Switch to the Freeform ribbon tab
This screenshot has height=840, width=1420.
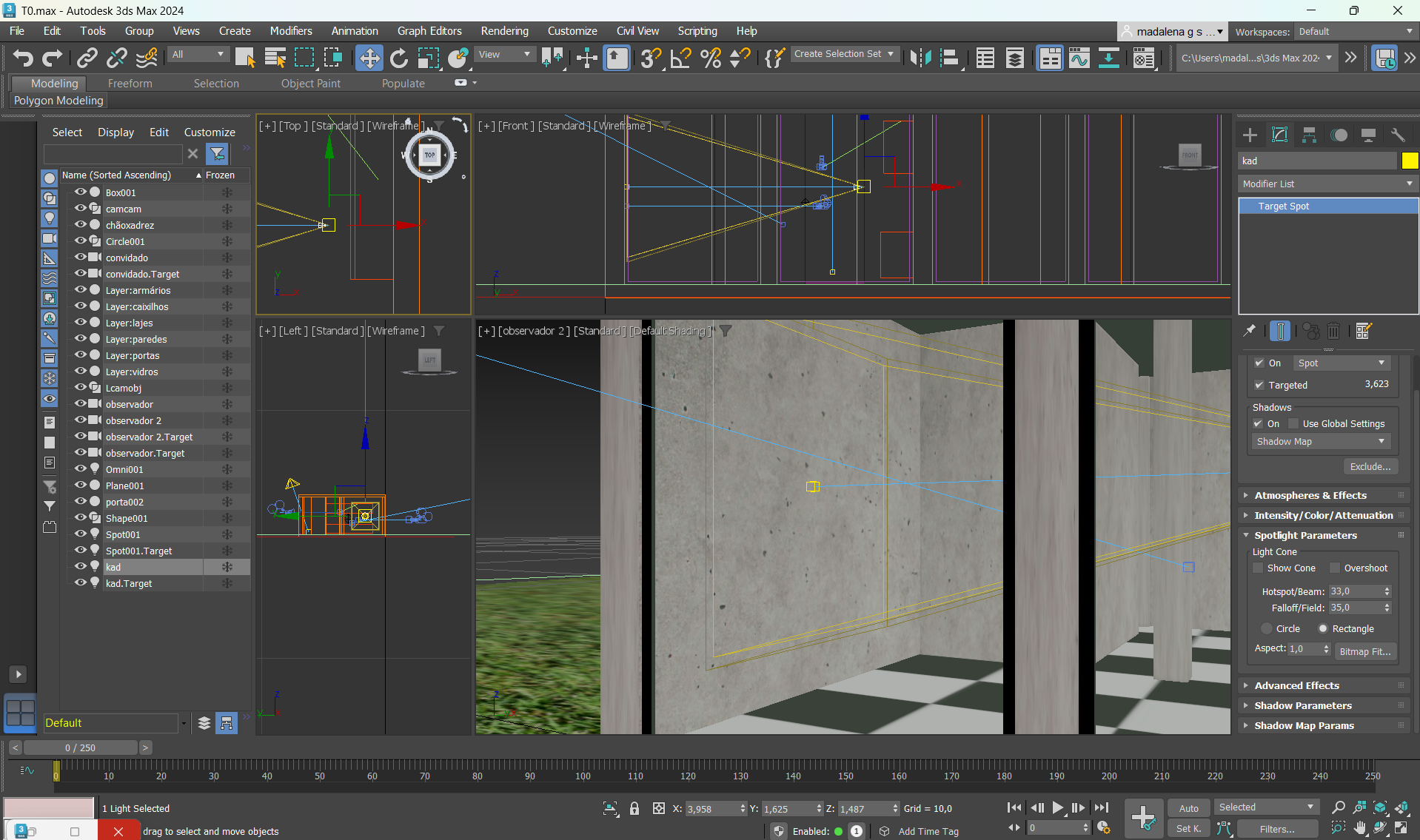[x=130, y=84]
